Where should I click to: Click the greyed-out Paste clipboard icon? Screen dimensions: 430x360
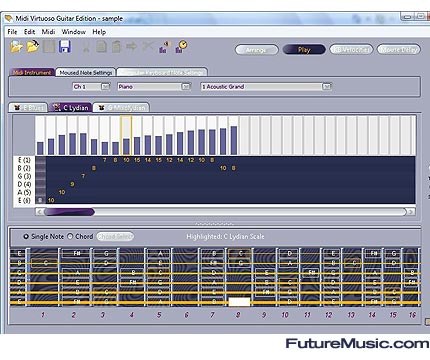tap(116, 46)
